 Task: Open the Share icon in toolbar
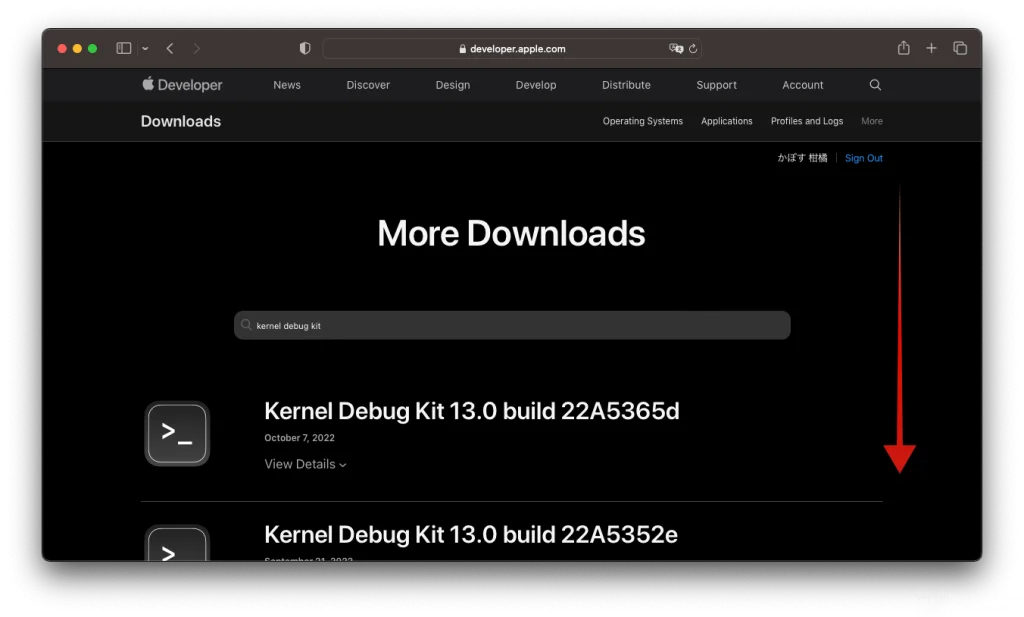point(903,48)
